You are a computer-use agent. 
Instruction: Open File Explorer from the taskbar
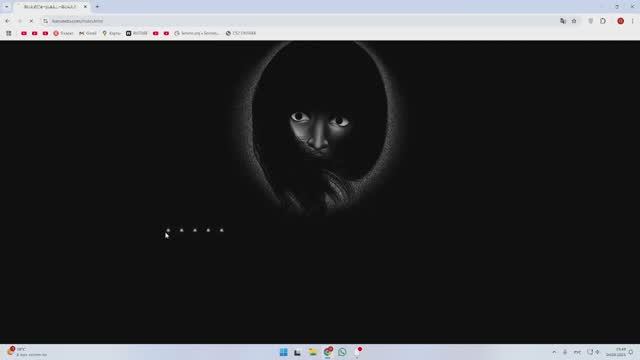(x=313, y=352)
